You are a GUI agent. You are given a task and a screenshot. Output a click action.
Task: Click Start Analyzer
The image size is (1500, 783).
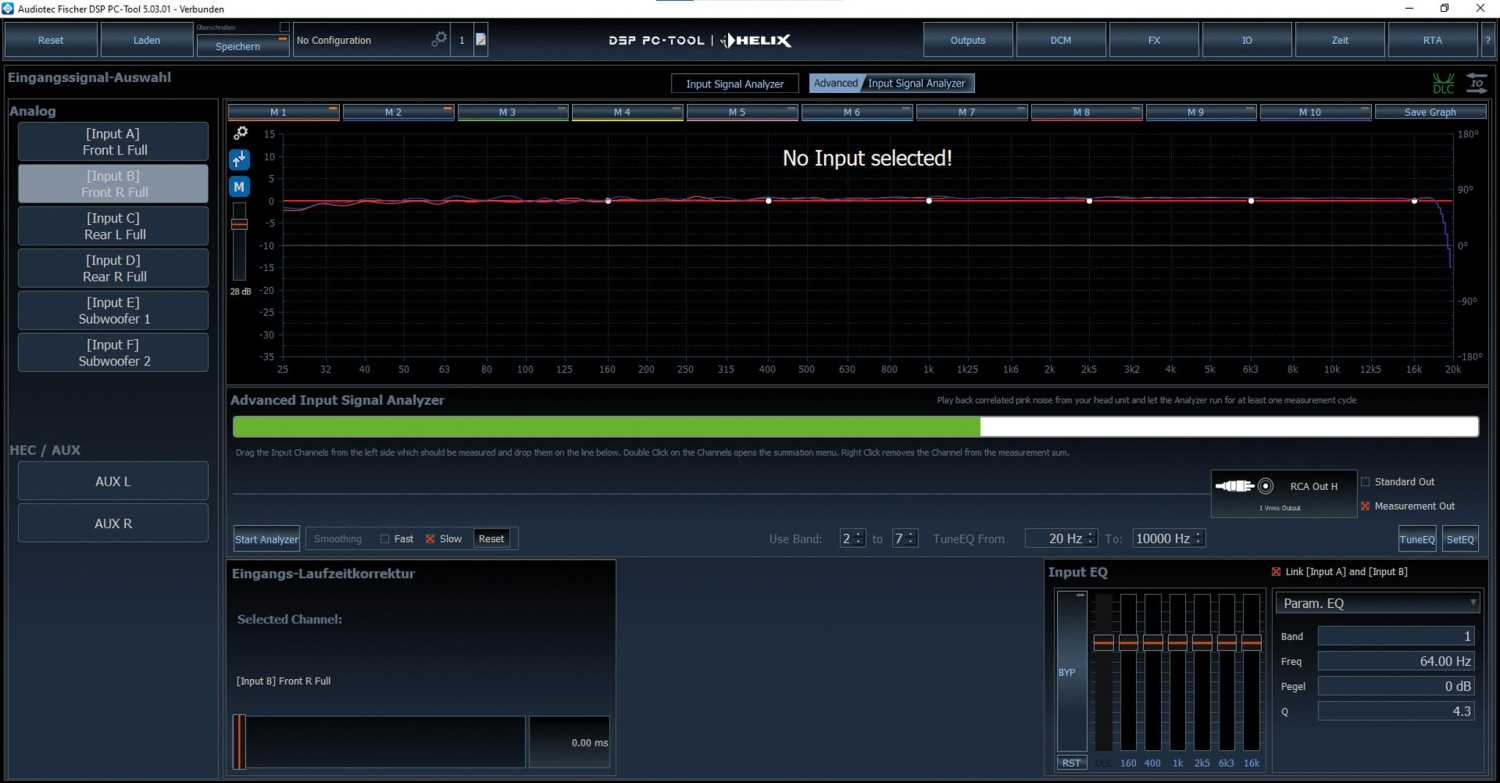266,539
